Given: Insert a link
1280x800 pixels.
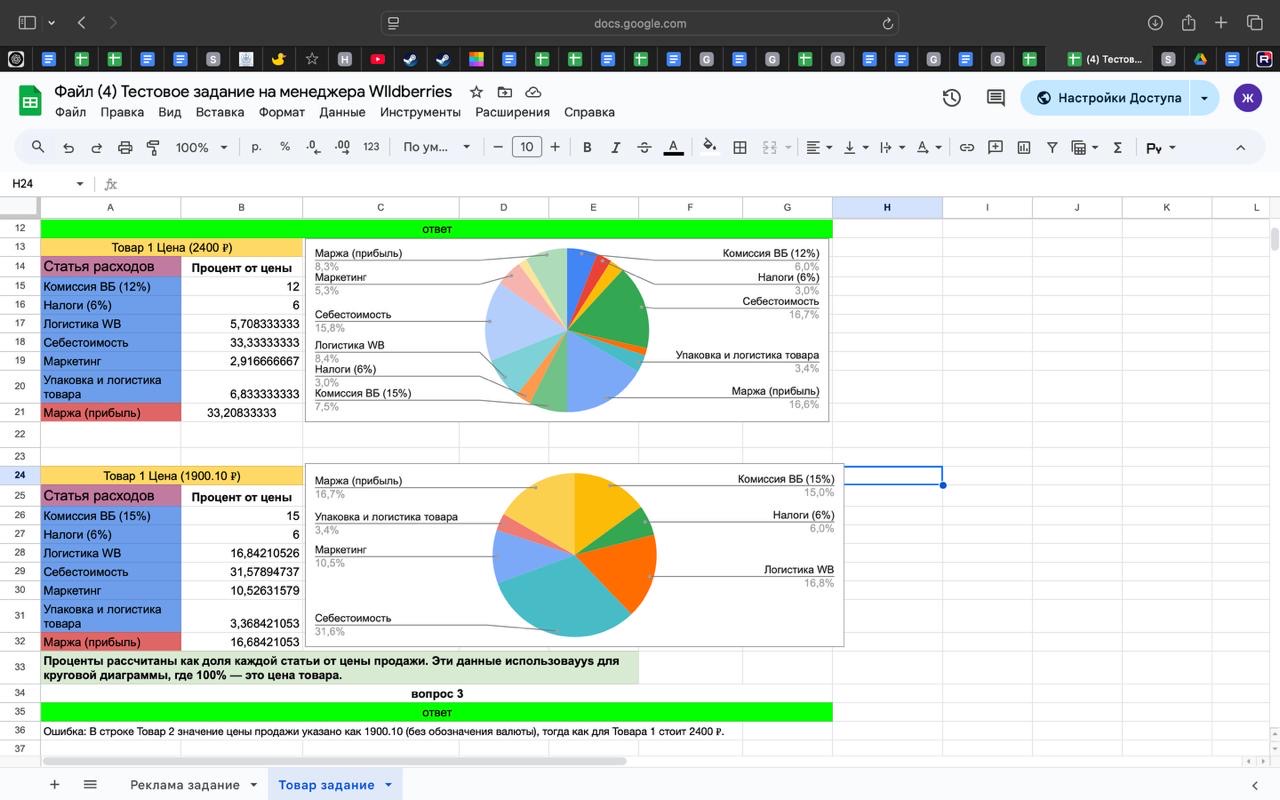Looking at the screenshot, I should (x=967, y=147).
